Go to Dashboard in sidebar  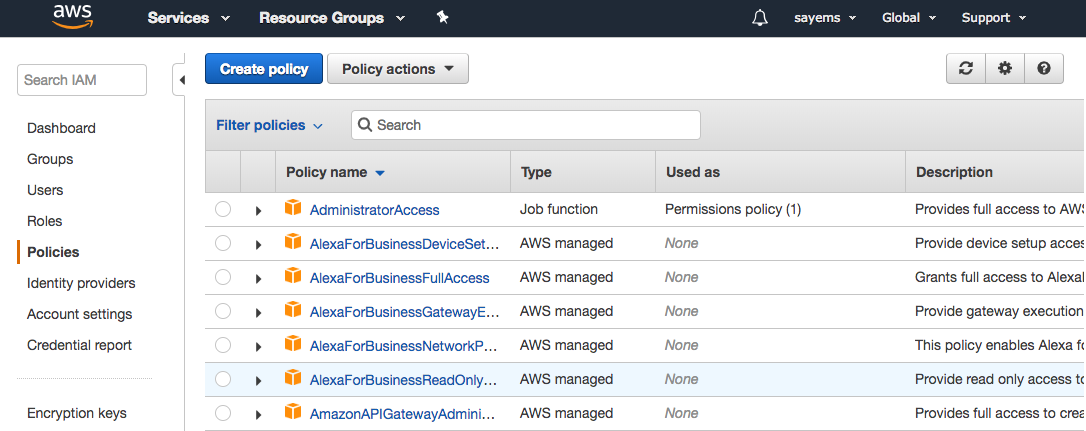(61, 128)
